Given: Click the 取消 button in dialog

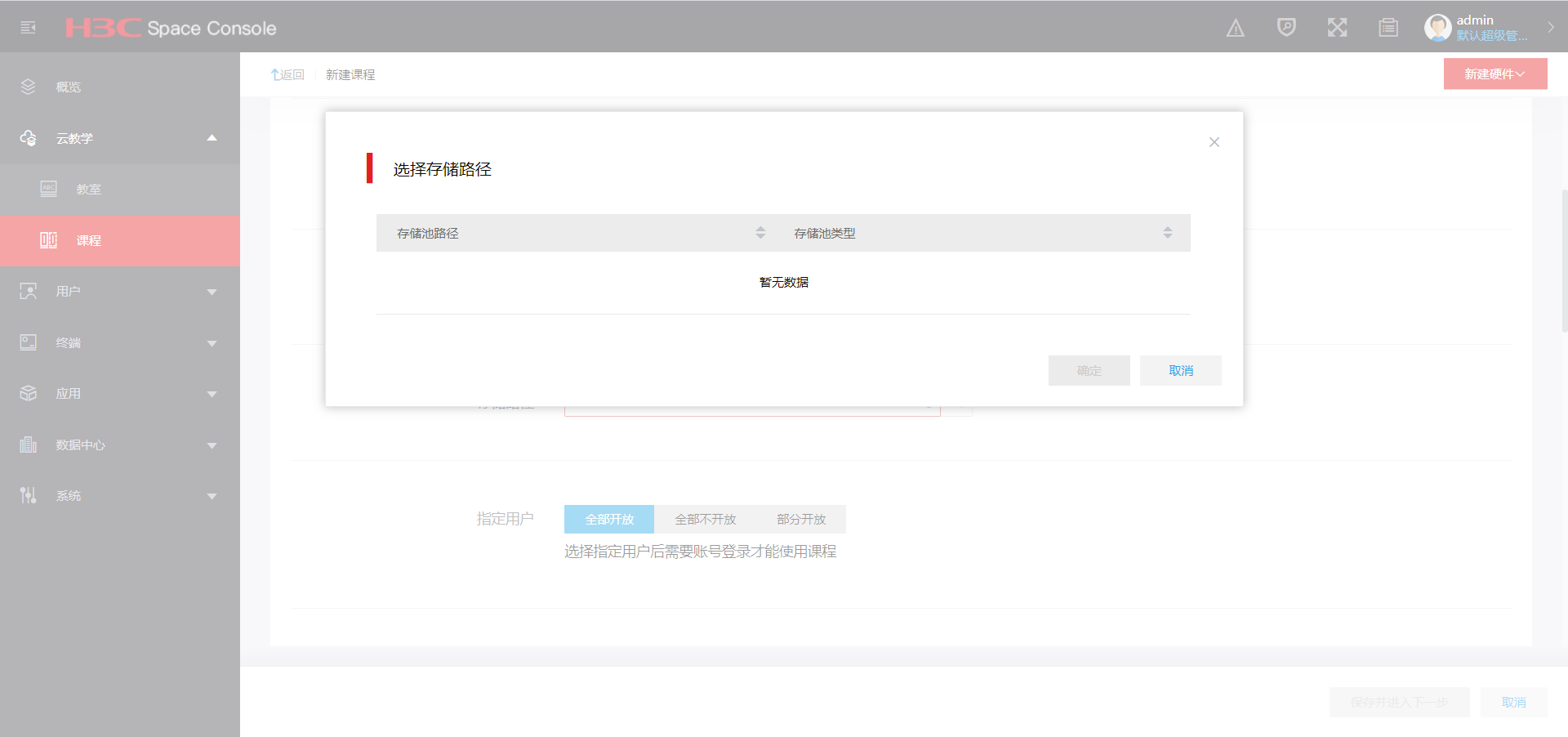Looking at the screenshot, I should coord(1181,371).
